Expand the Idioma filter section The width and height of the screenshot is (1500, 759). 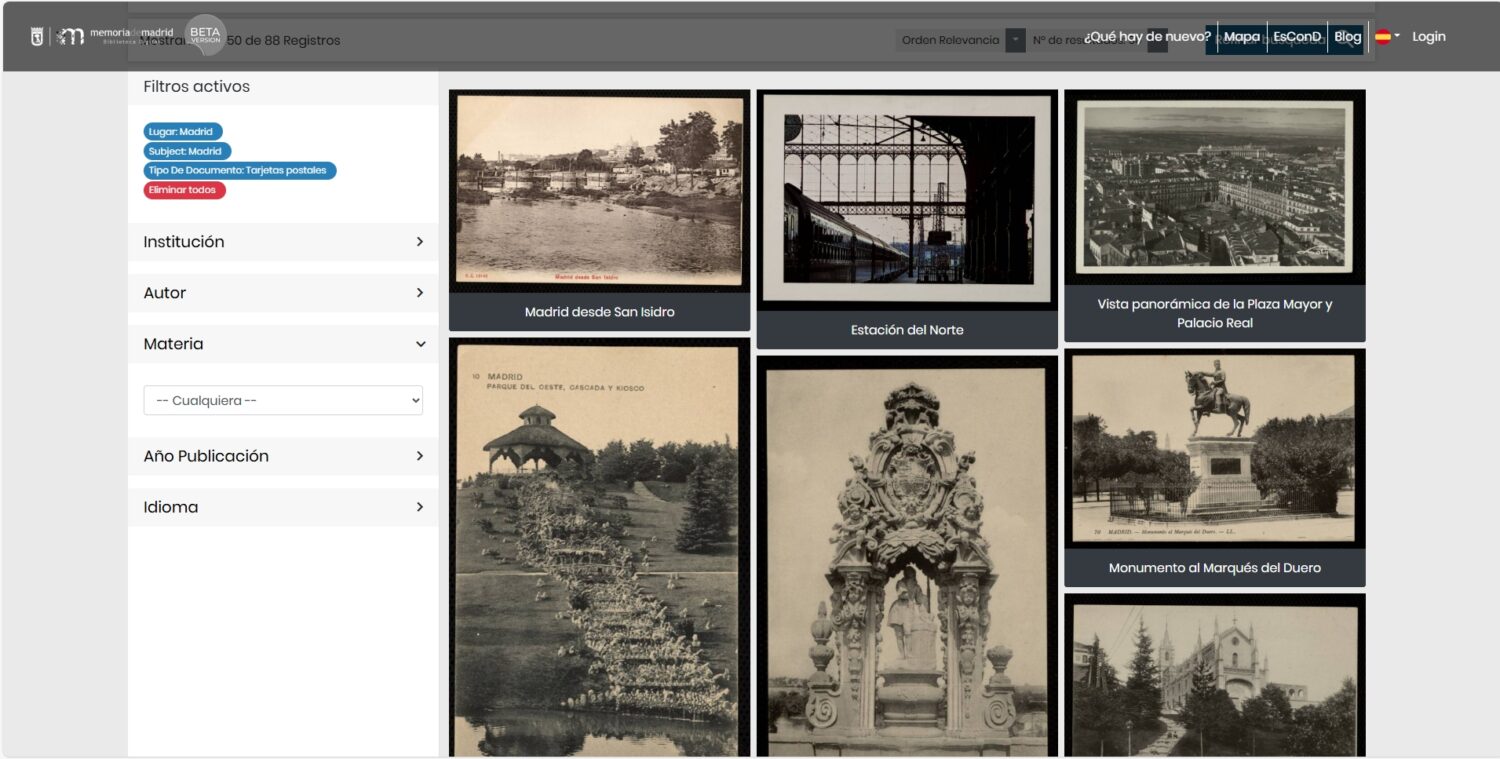(283, 507)
